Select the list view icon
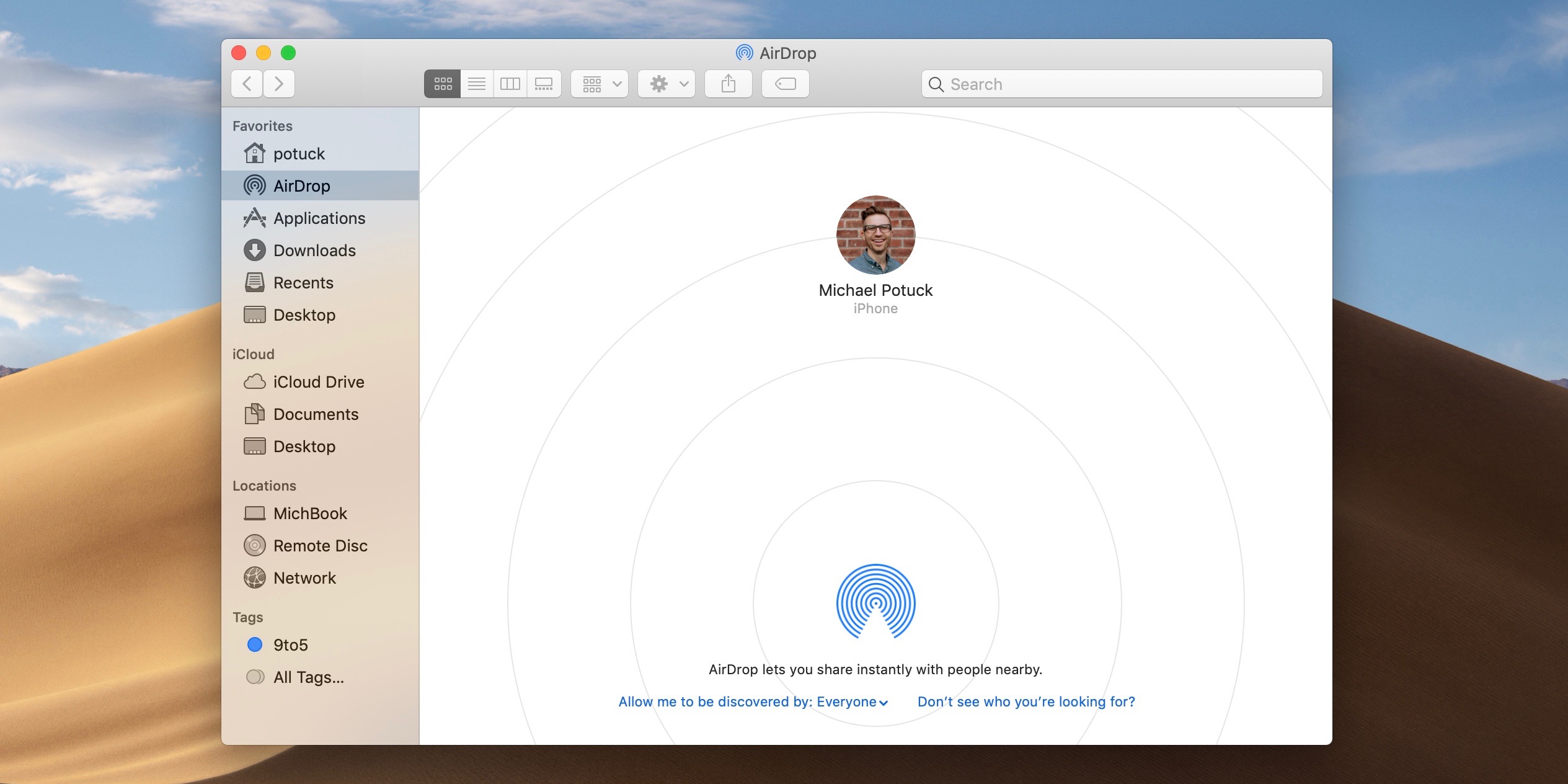 click(477, 84)
